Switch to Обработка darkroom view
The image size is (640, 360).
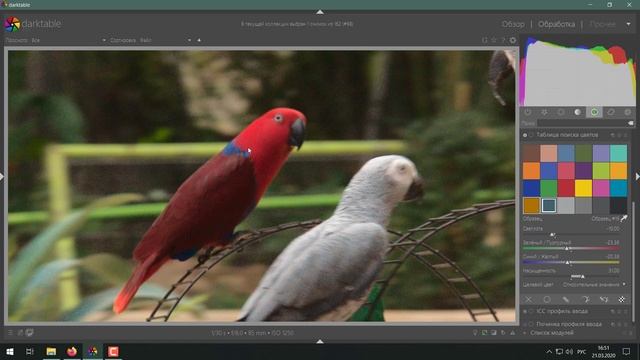tap(556, 24)
